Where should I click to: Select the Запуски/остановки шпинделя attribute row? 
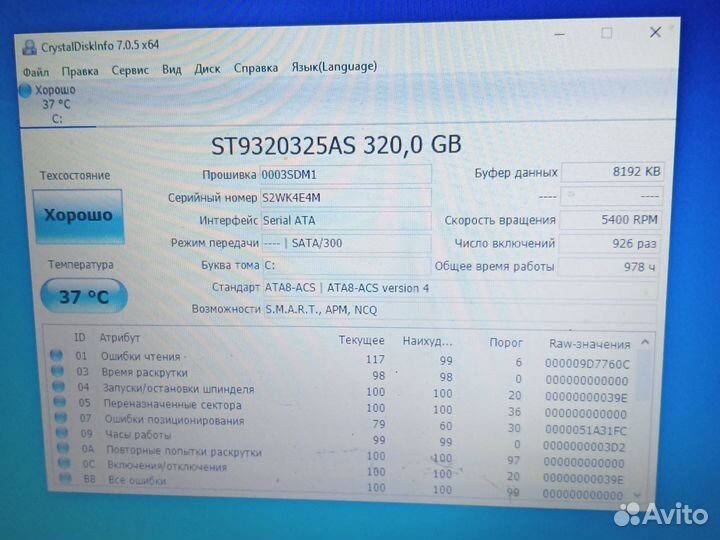tap(341, 392)
